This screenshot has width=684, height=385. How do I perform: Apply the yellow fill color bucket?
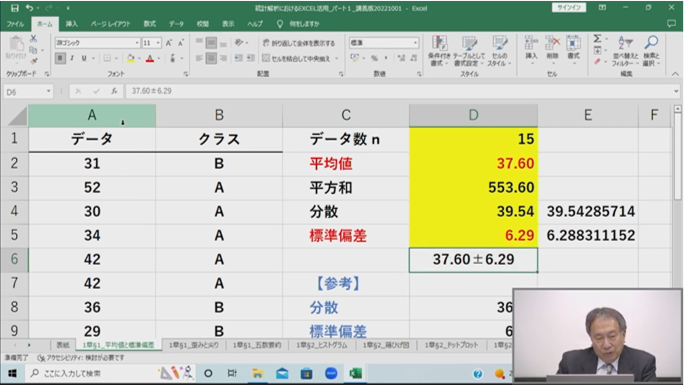130,58
